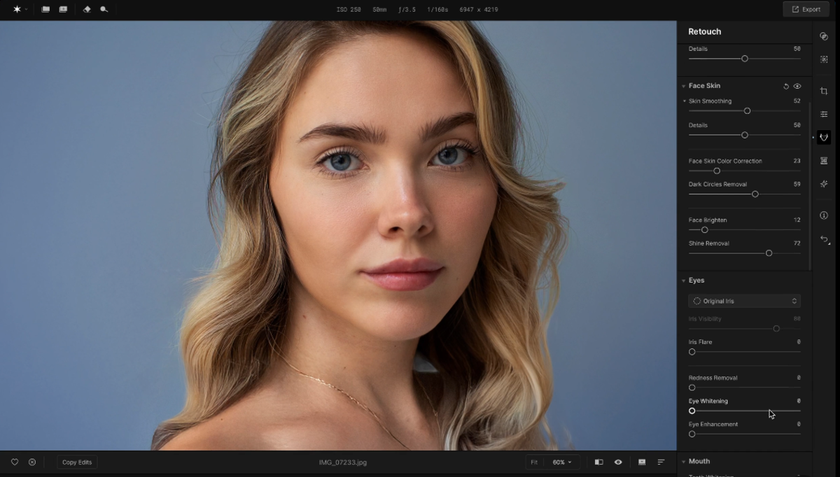This screenshot has width=840, height=477.
Task: Toggle the circle flag icon near heart
Action: click(32, 462)
